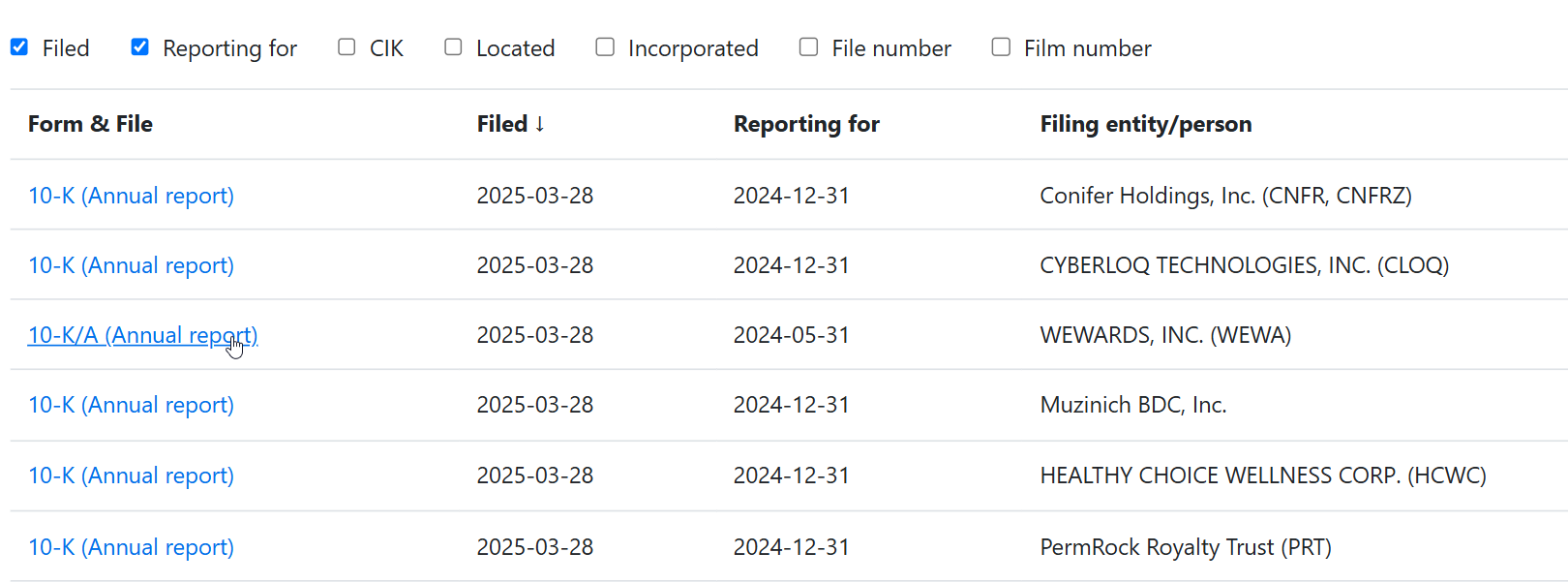
Task: Open Conifer Holdings 10-K annual report
Action: pos(131,196)
